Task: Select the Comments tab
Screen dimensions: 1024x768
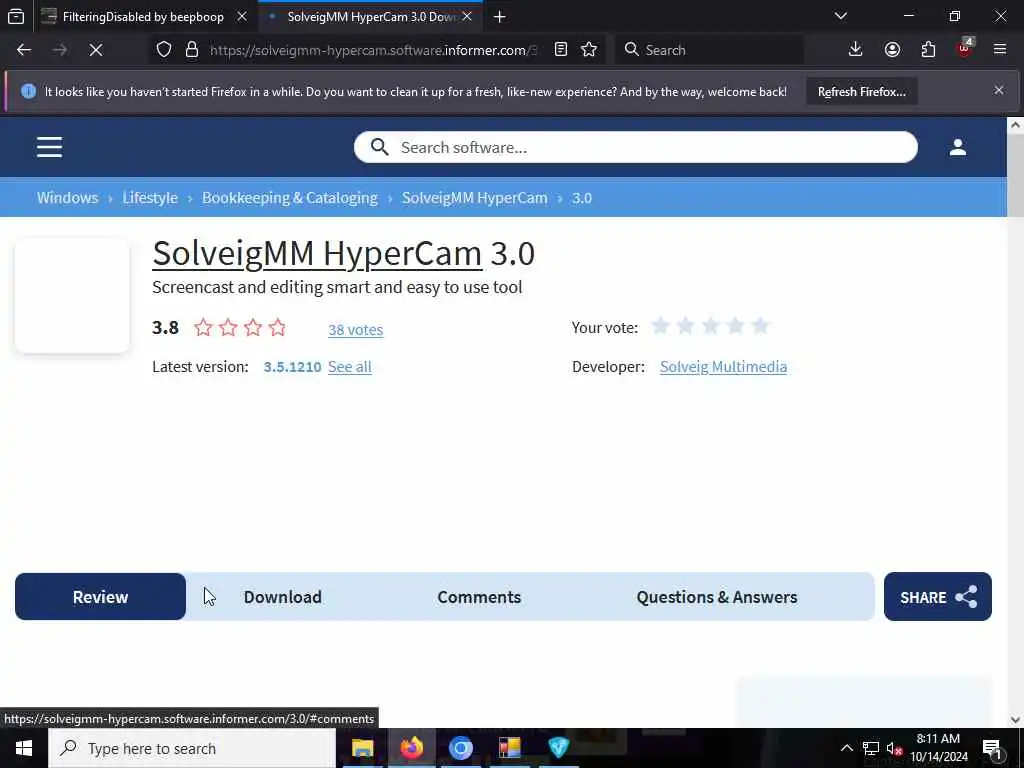Action: point(479,597)
